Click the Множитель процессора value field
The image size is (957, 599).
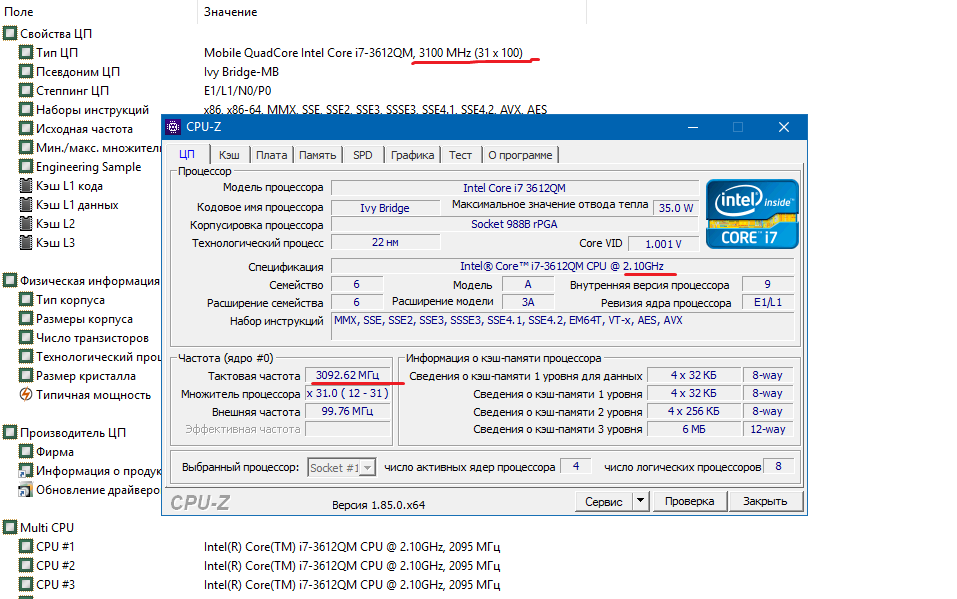coord(347,393)
